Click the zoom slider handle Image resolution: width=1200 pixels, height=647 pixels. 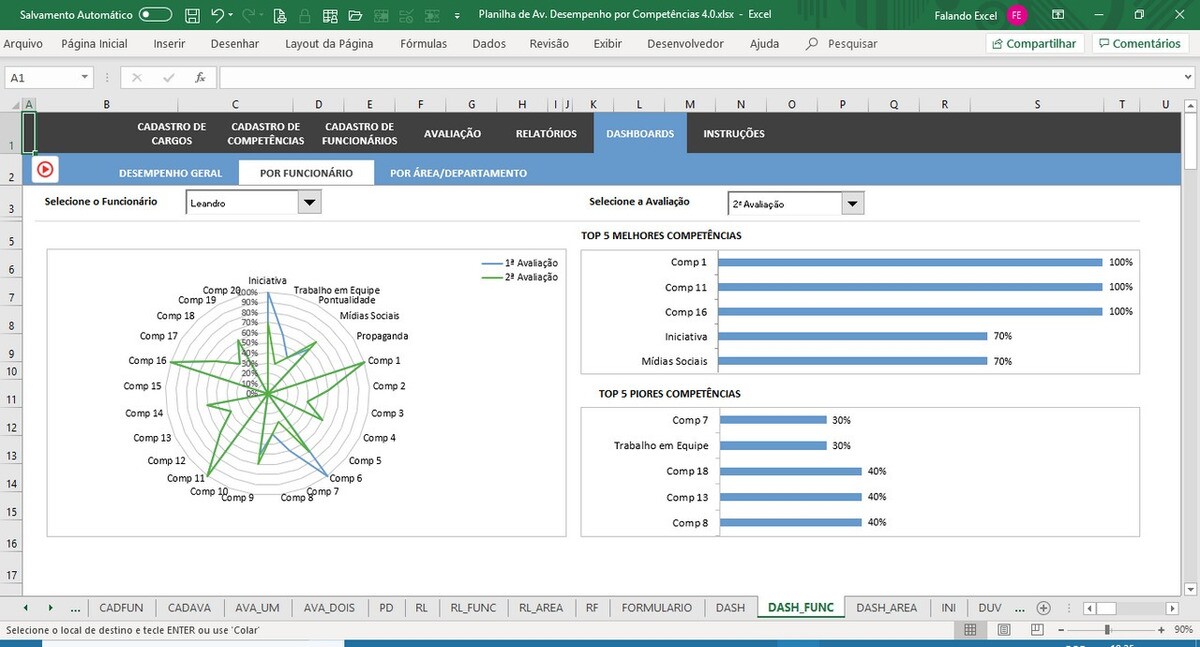(1107, 630)
